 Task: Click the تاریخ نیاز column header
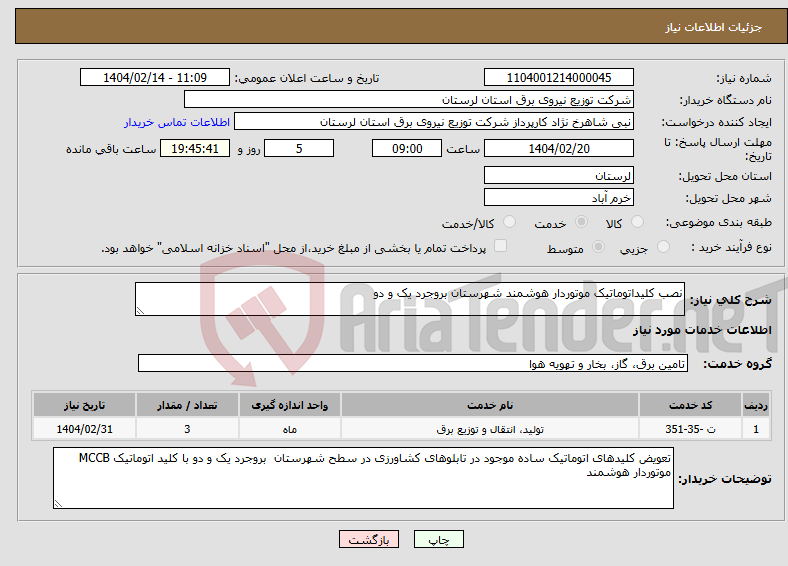[84, 405]
